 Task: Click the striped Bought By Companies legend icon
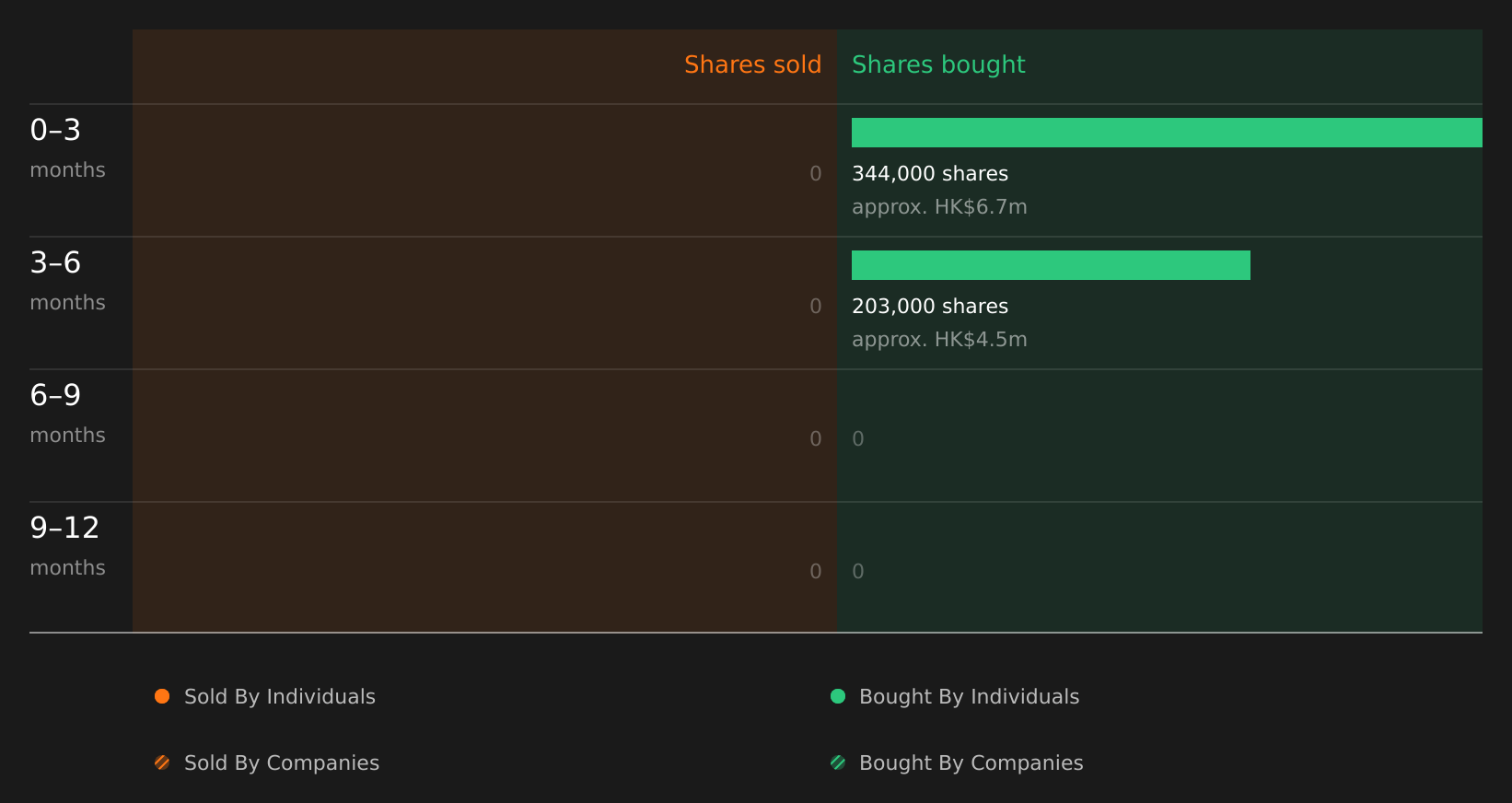838,762
